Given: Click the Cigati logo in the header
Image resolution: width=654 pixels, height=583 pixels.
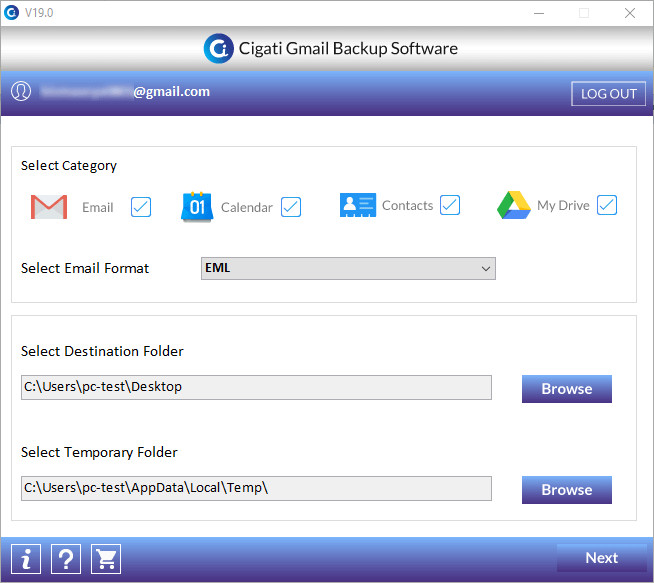Looking at the screenshot, I should pos(219,48).
